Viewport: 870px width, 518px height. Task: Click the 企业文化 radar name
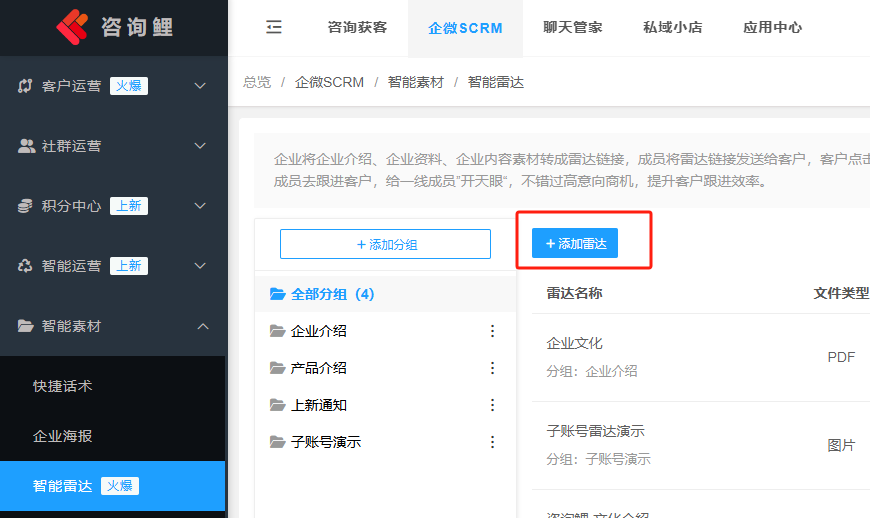click(574, 343)
